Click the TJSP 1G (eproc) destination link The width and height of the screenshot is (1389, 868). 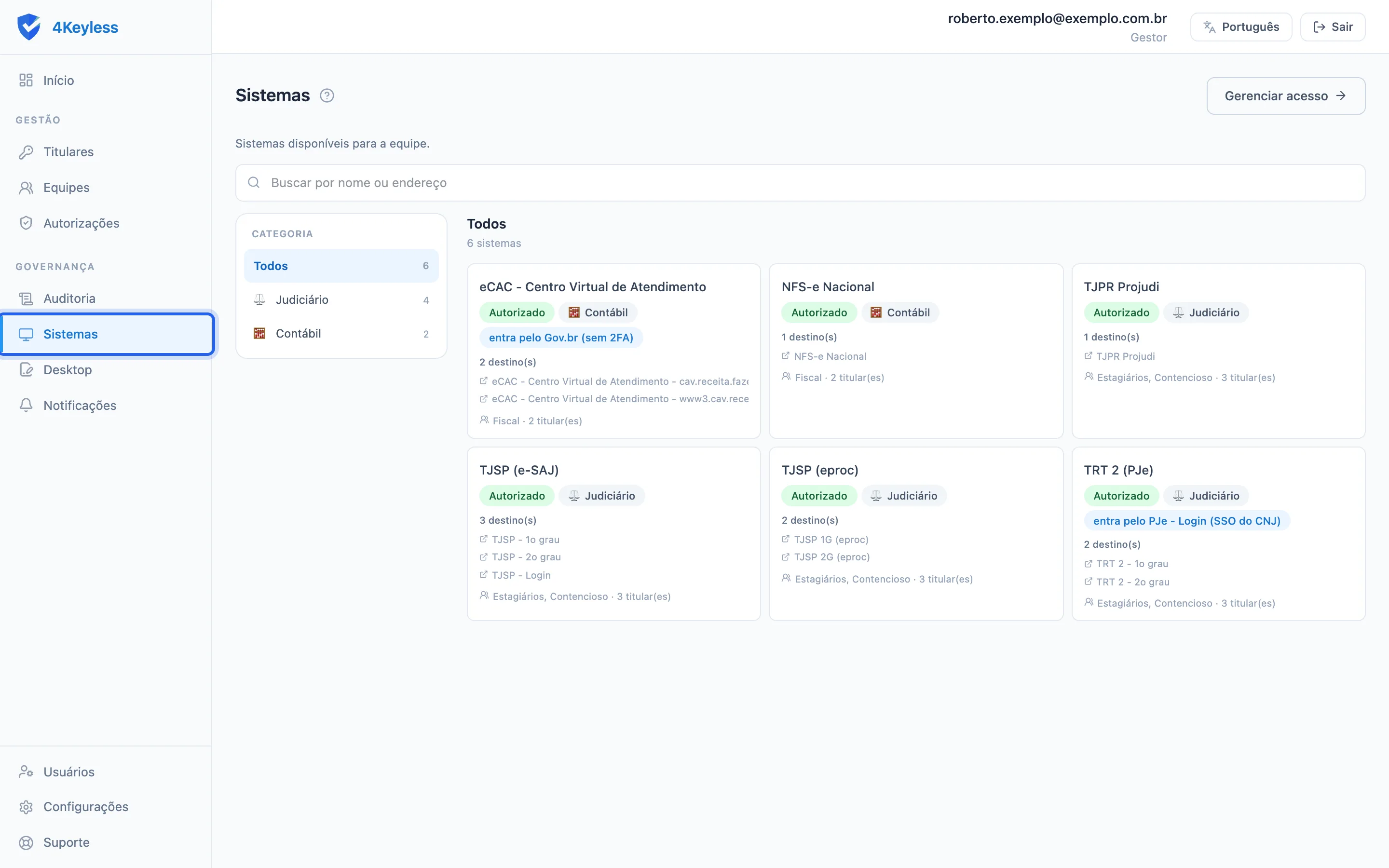coord(831,540)
